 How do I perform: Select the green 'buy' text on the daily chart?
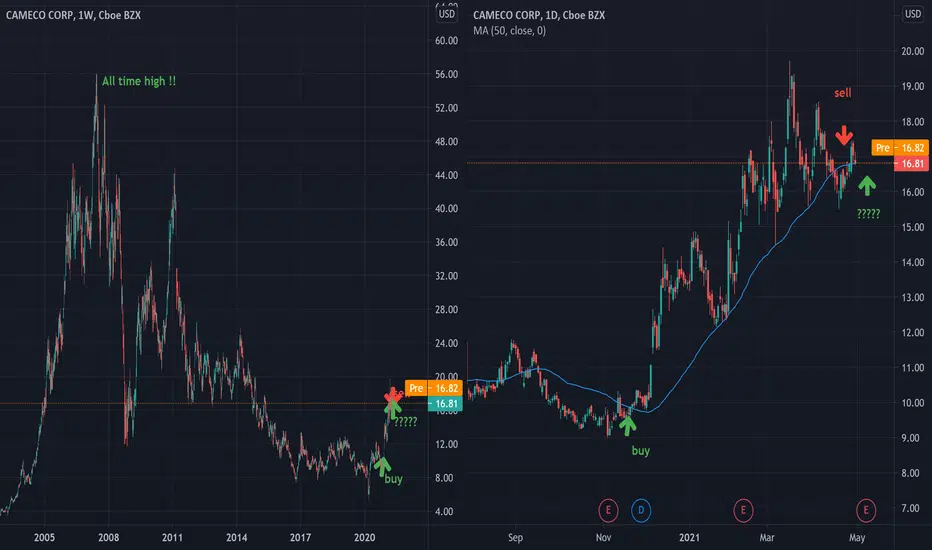pos(641,451)
